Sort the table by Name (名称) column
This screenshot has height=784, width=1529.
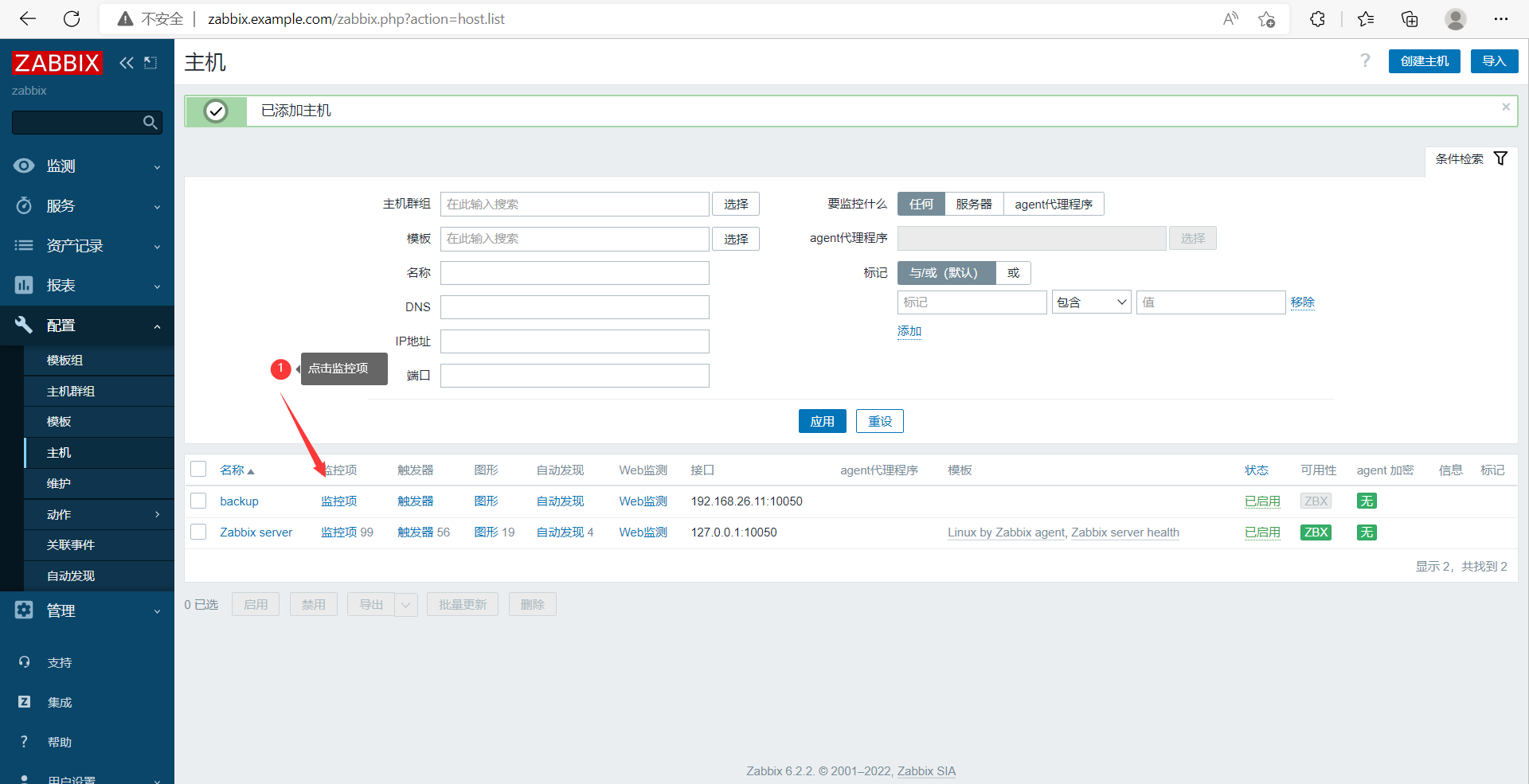tap(237, 470)
